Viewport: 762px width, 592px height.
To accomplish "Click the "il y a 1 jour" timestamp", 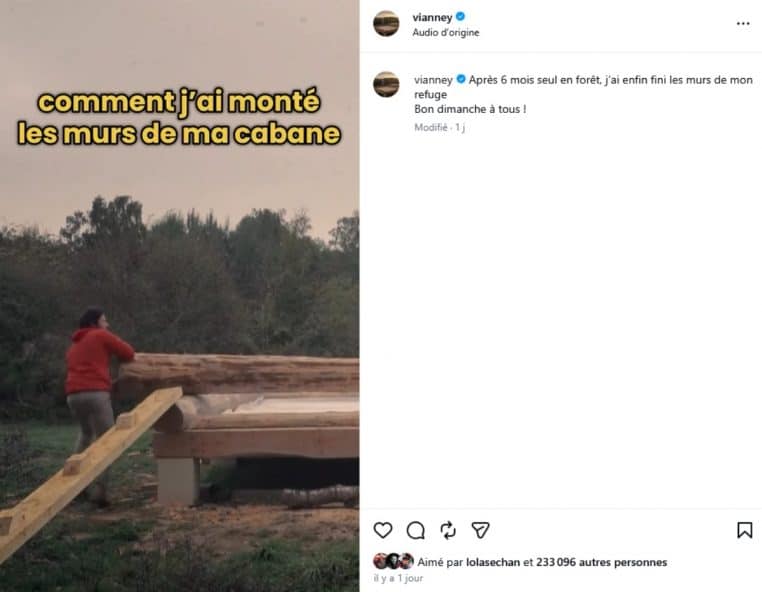I will click(x=398, y=578).
